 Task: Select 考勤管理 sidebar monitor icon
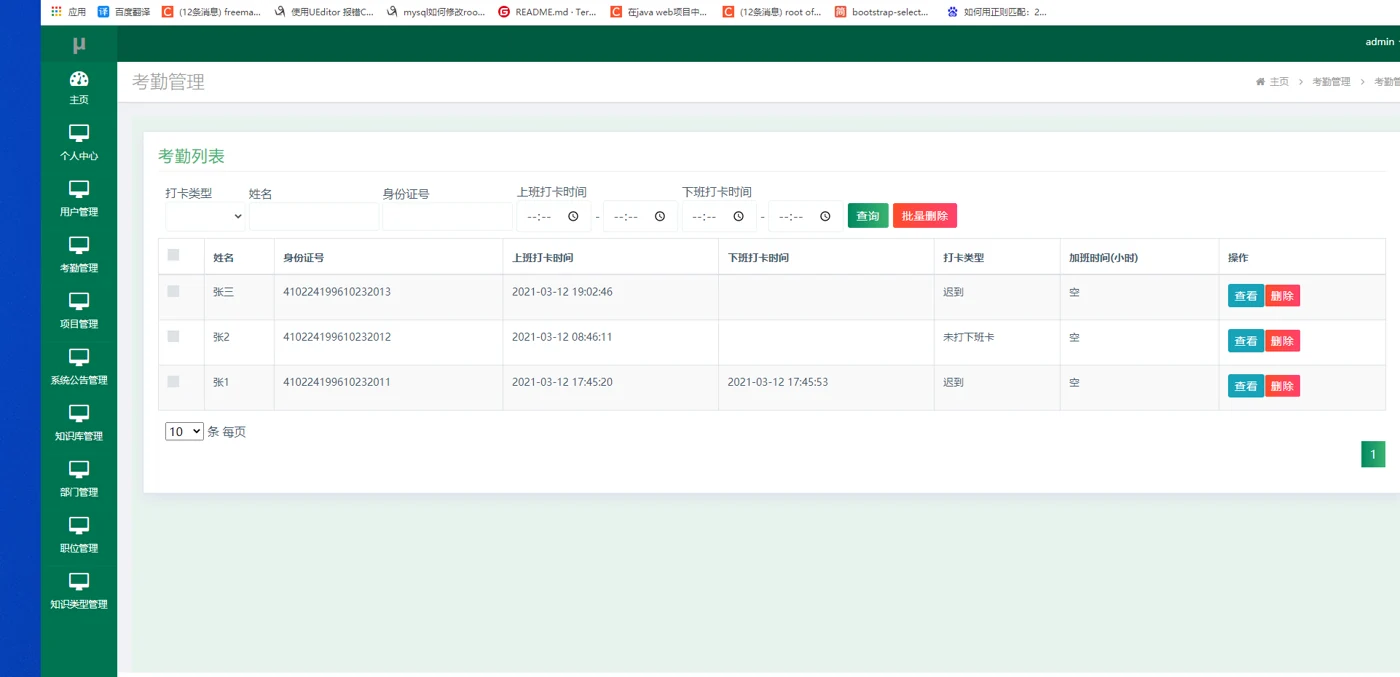tap(79, 245)
